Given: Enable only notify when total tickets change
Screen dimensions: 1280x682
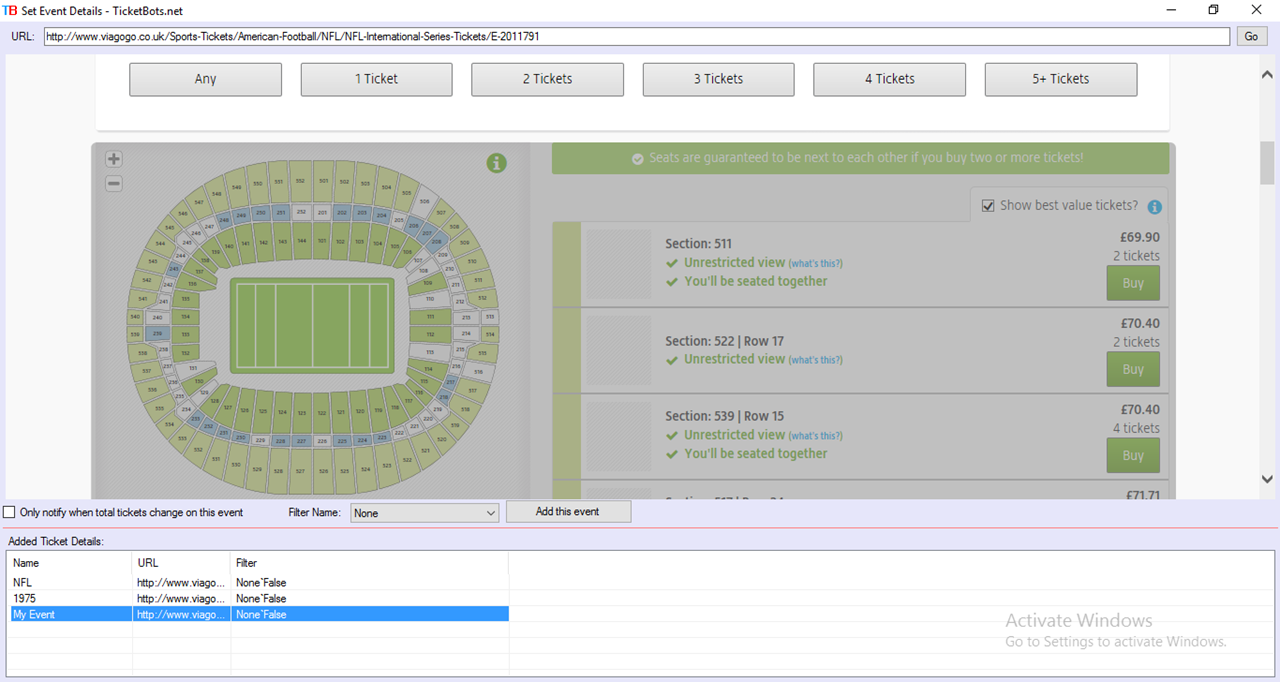Looking at the screenshot, I should 9,512.
